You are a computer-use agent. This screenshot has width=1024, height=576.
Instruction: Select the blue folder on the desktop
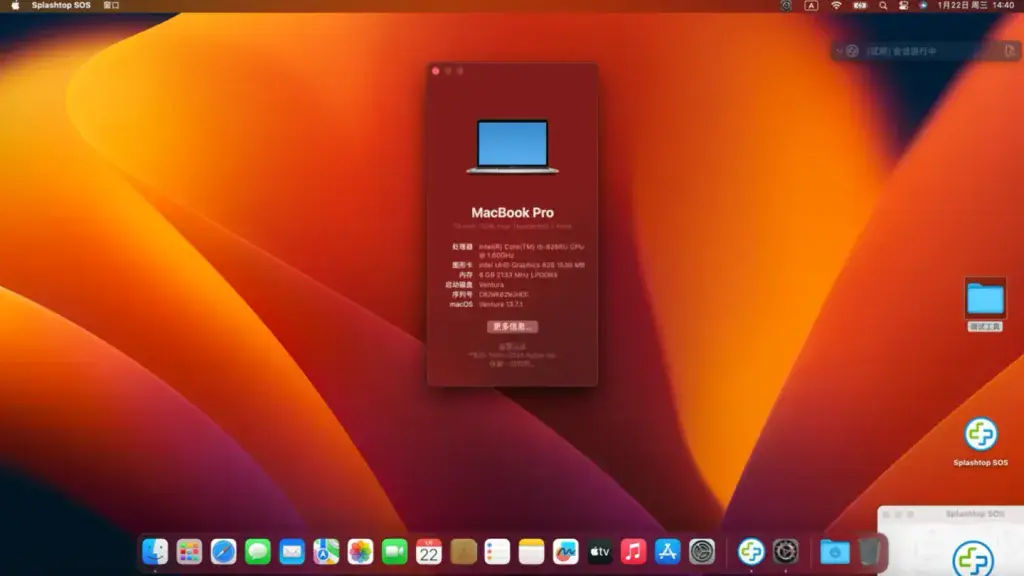point(985,299)
